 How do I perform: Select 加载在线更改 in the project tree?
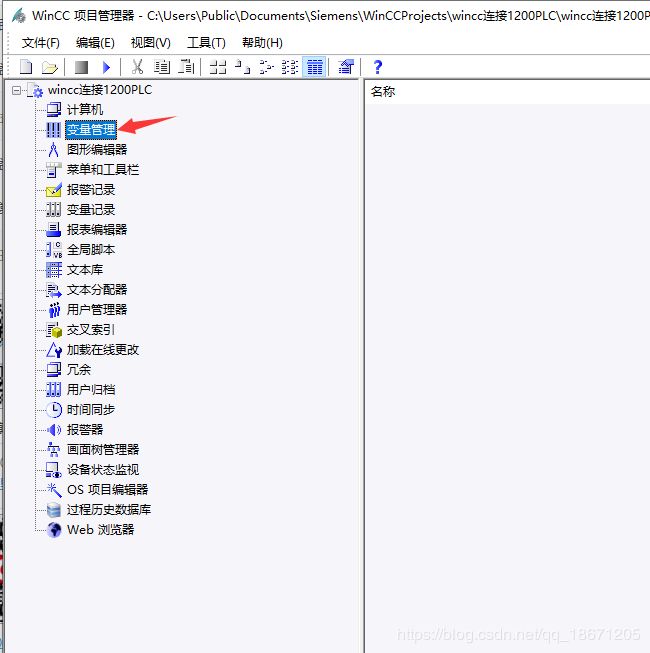click(x=103, y=349)
